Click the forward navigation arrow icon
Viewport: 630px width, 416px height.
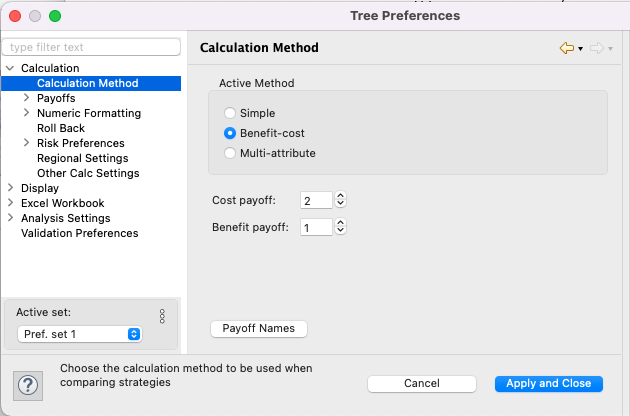596,48
